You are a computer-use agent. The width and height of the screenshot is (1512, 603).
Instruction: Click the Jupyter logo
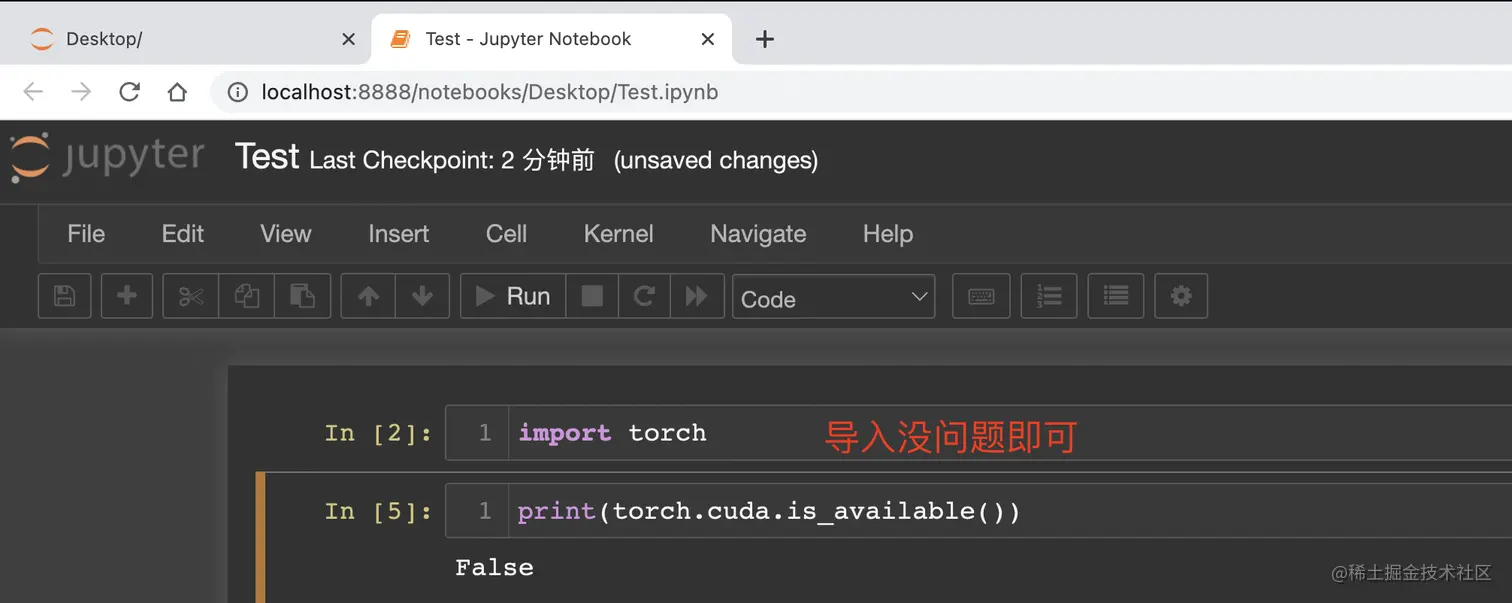pos(108,158)
